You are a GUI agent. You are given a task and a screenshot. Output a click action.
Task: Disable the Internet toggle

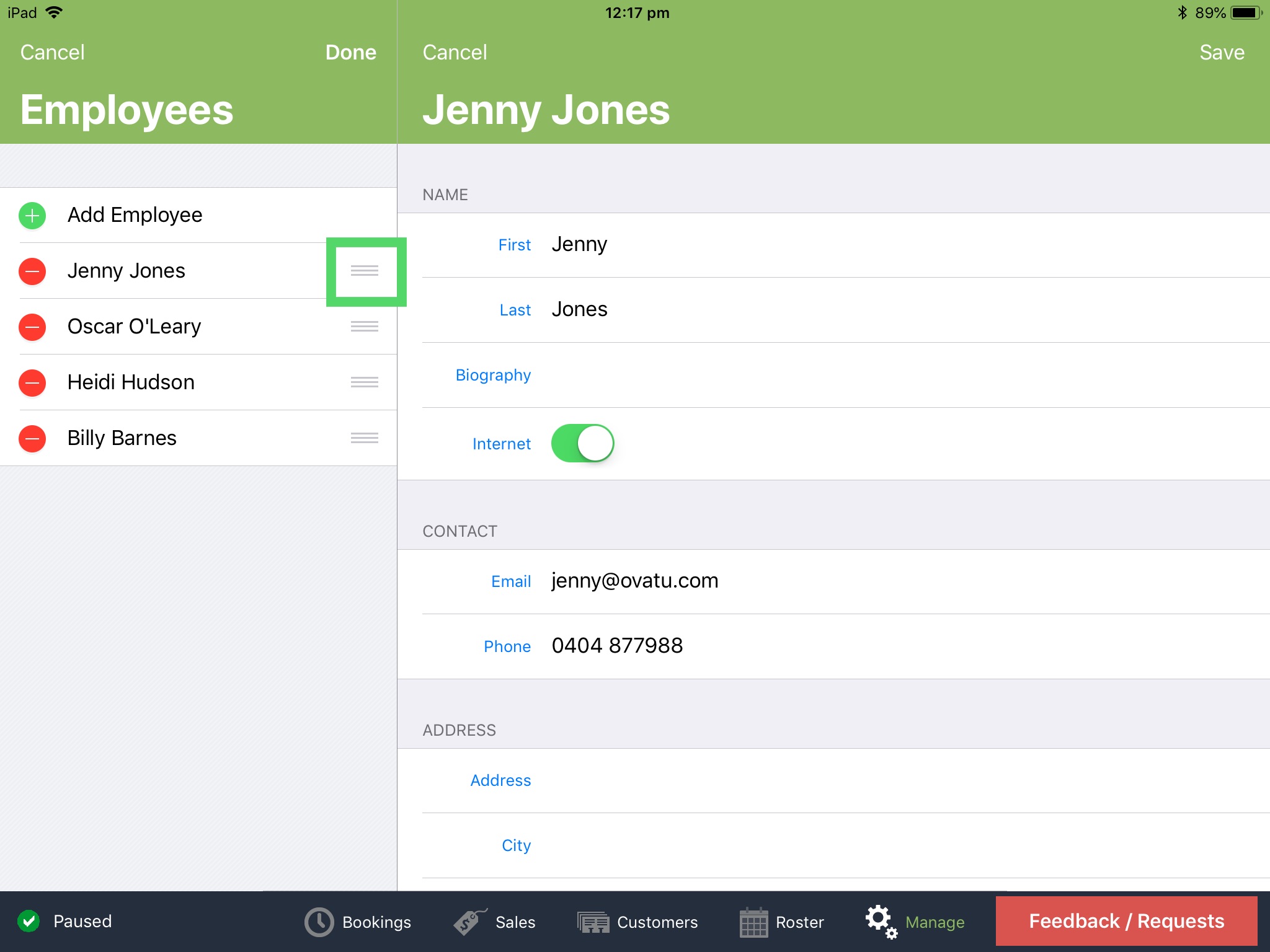[x=582, y=443]
